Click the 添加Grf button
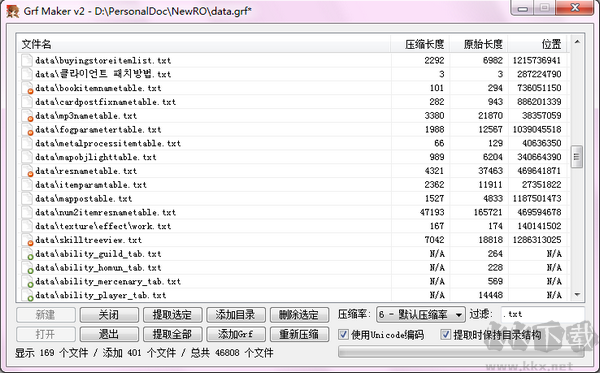The width and height of the screenshot is (600, 373). pos(236,334)
